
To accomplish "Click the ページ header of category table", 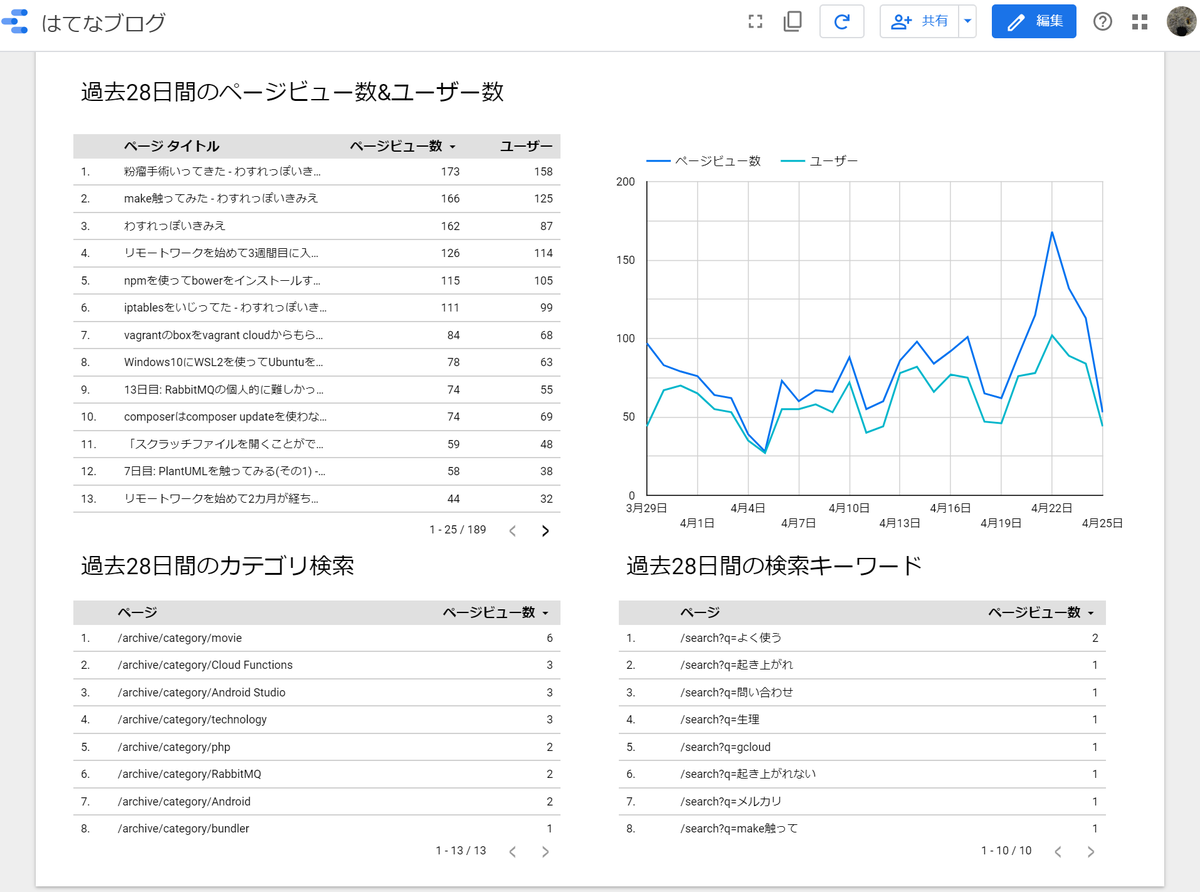I will coord(137,612).
